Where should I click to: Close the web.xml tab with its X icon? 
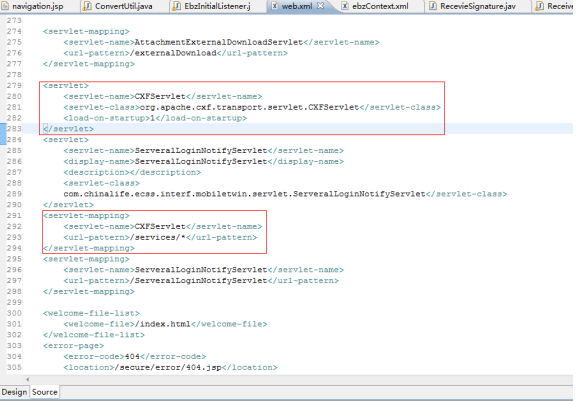tap(321, 6)
